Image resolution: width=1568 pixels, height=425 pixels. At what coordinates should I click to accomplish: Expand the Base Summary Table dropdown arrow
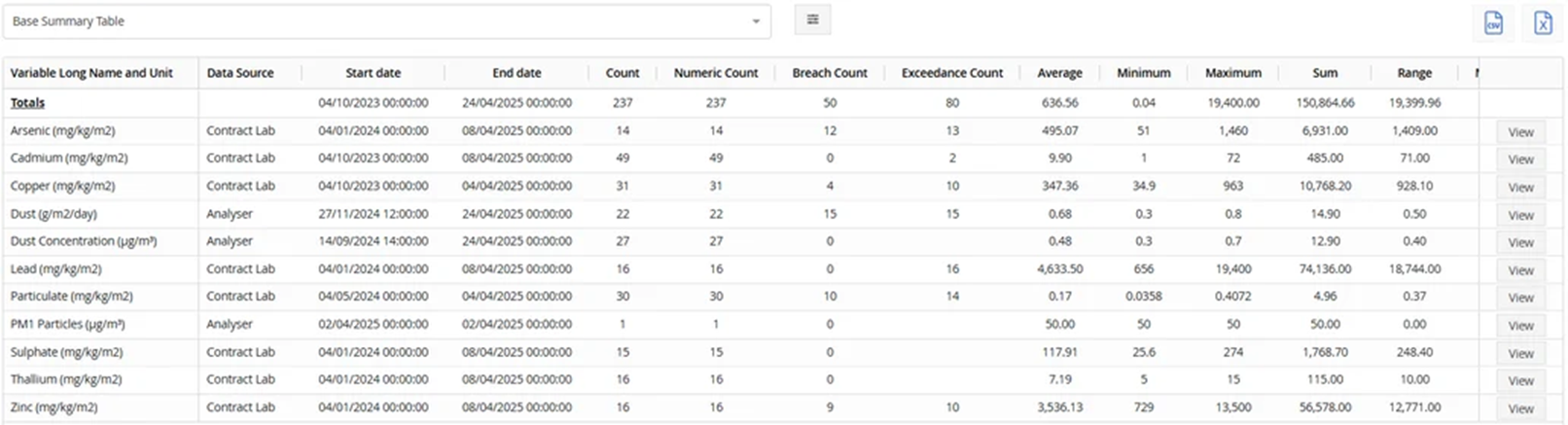(x=756, y=21)
